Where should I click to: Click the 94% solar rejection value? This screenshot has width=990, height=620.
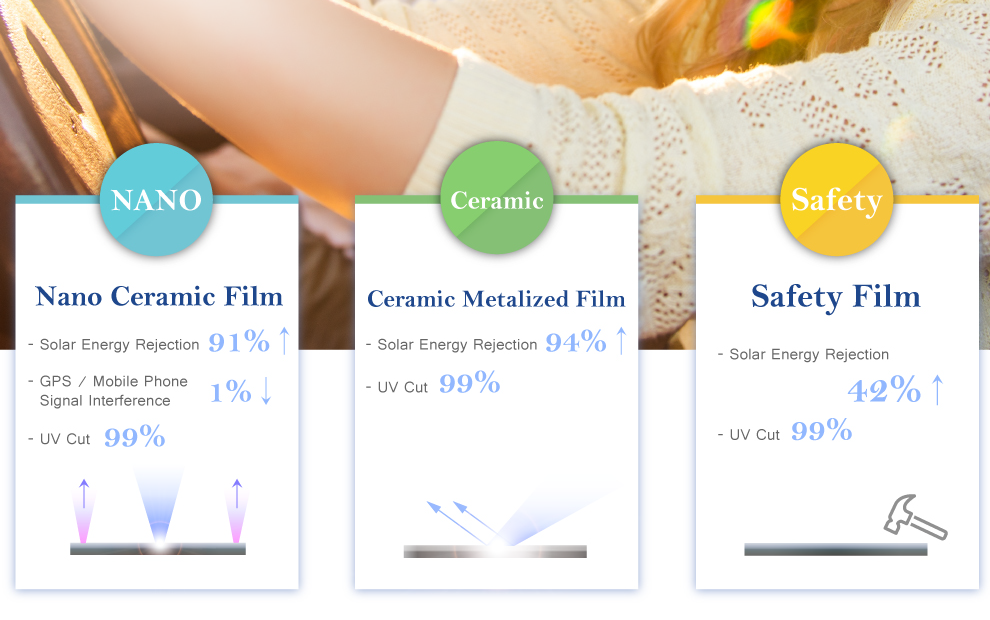click(576, 342)
